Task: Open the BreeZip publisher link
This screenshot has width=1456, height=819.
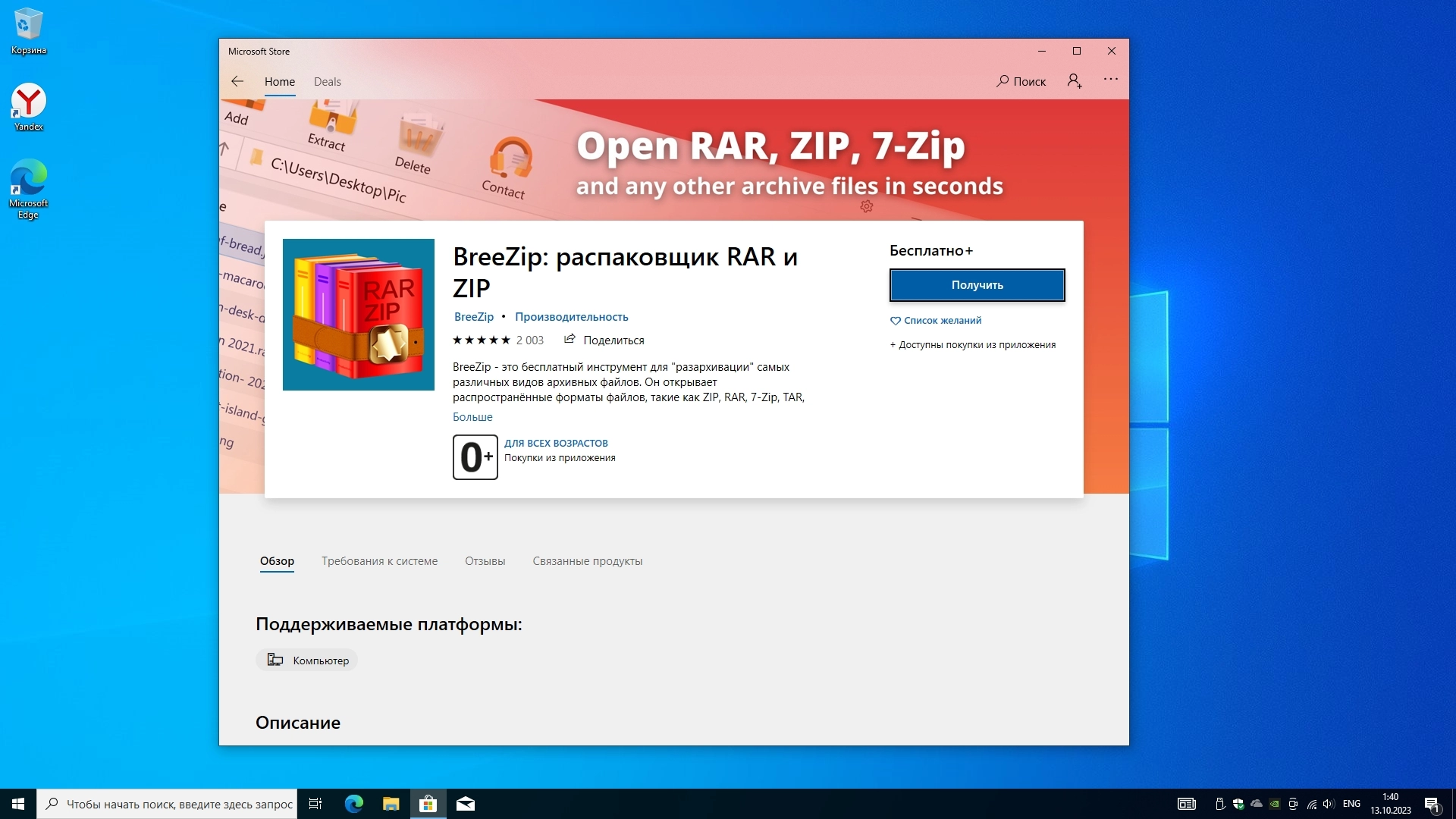Action: click(x=473, y=317)
